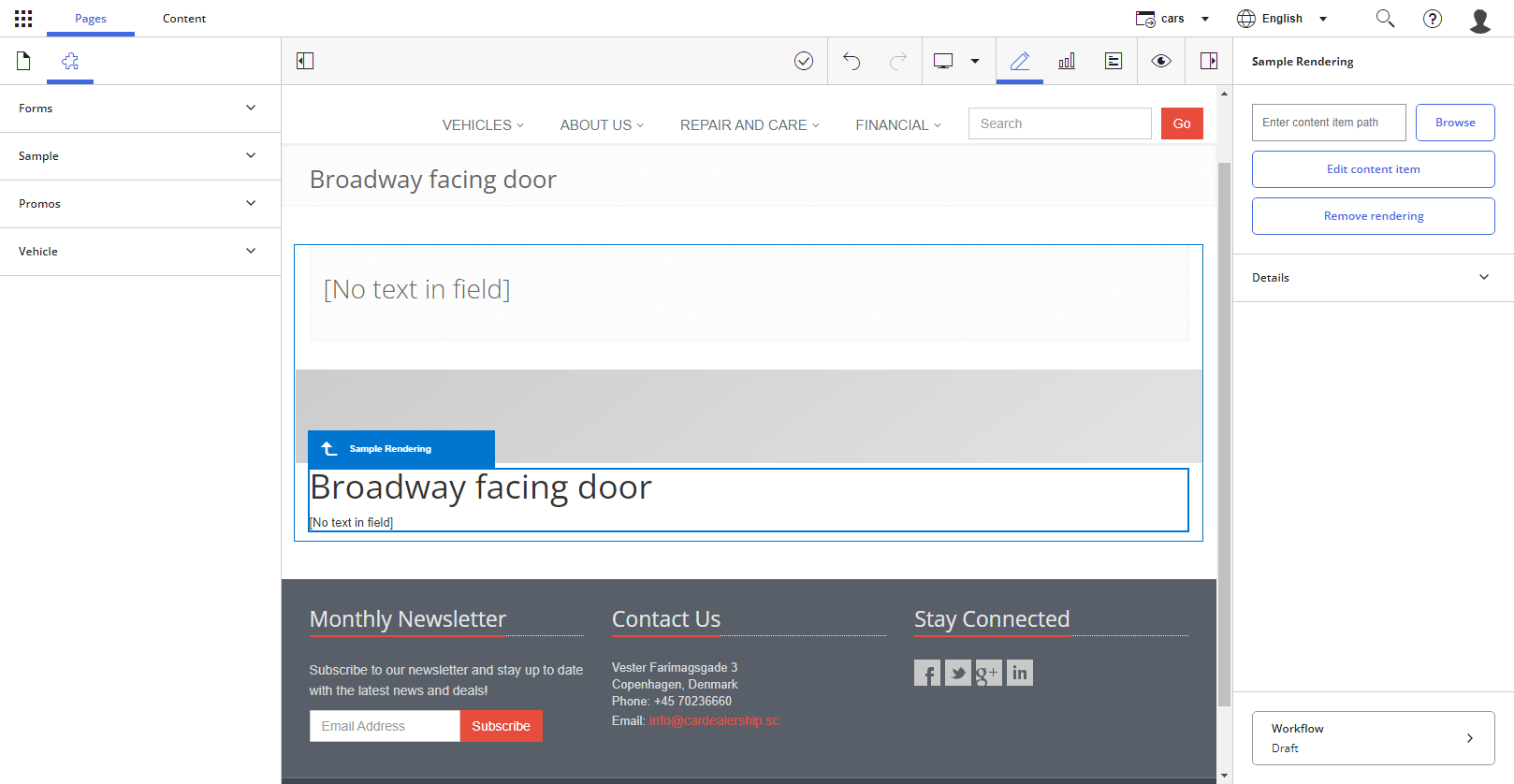Switch to the Content tab
The image size is (1514, 784).
pos(184,19)
